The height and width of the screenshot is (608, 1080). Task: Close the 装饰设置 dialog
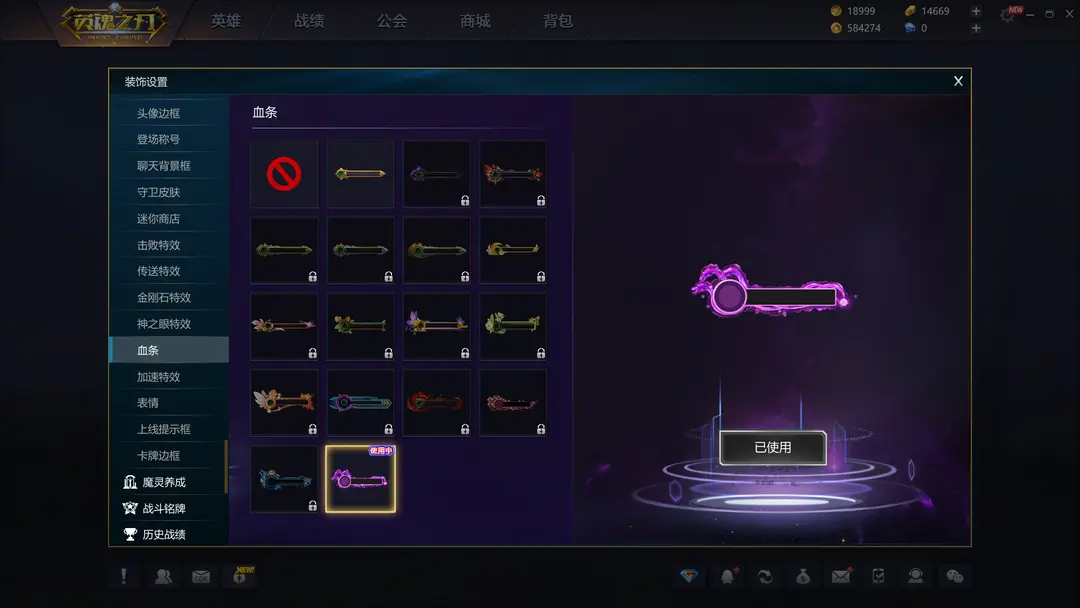(958, 81)
